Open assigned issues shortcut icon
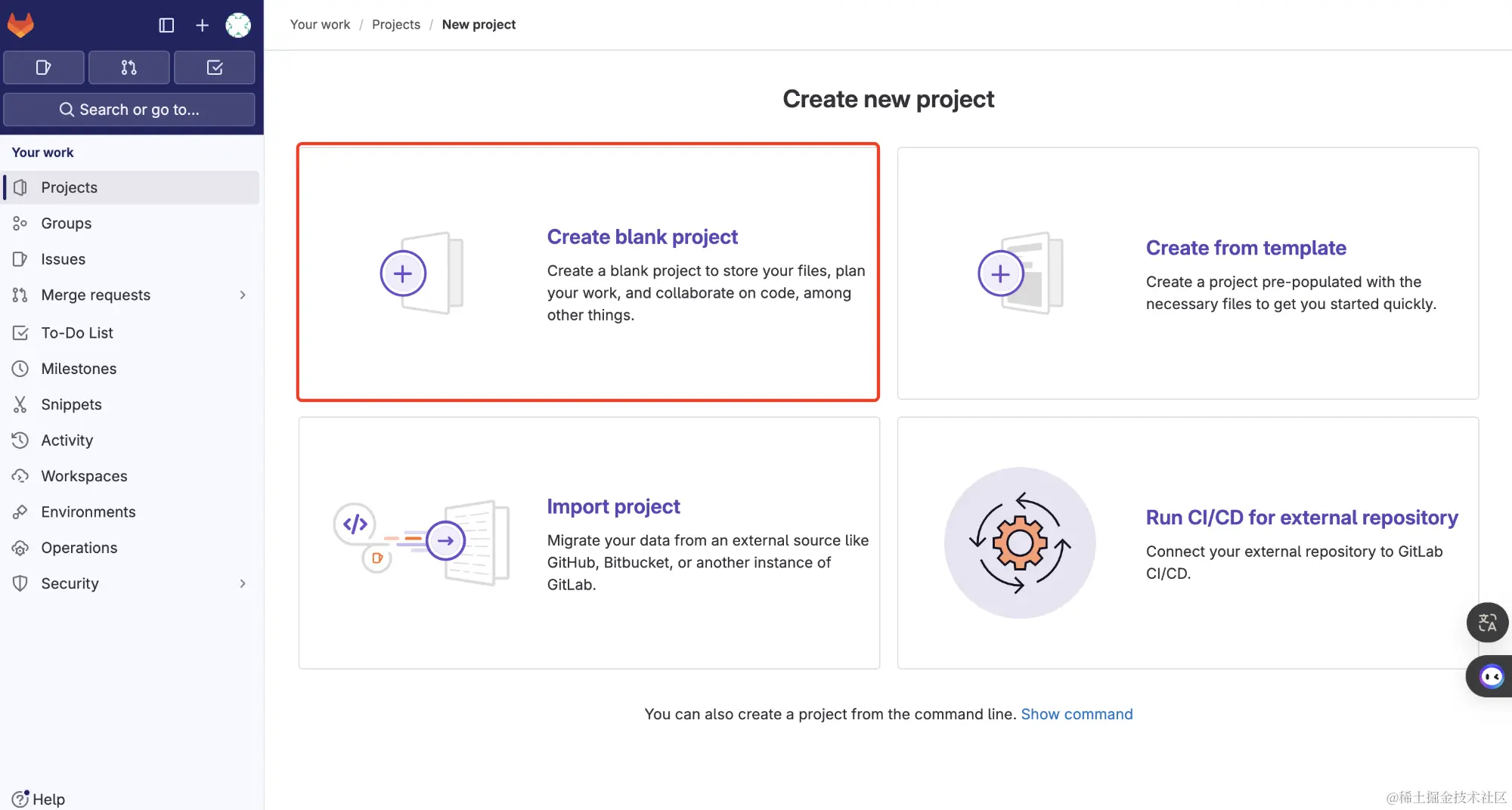1512x810 pixels. coord(44,67)
